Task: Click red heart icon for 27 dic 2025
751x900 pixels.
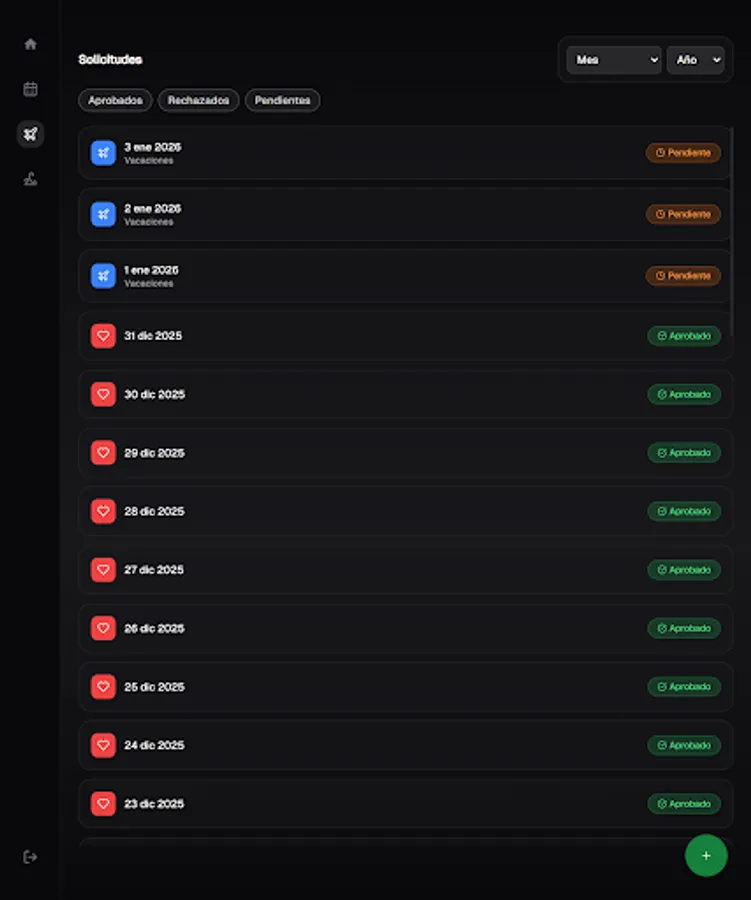Action: pos(103,570)
